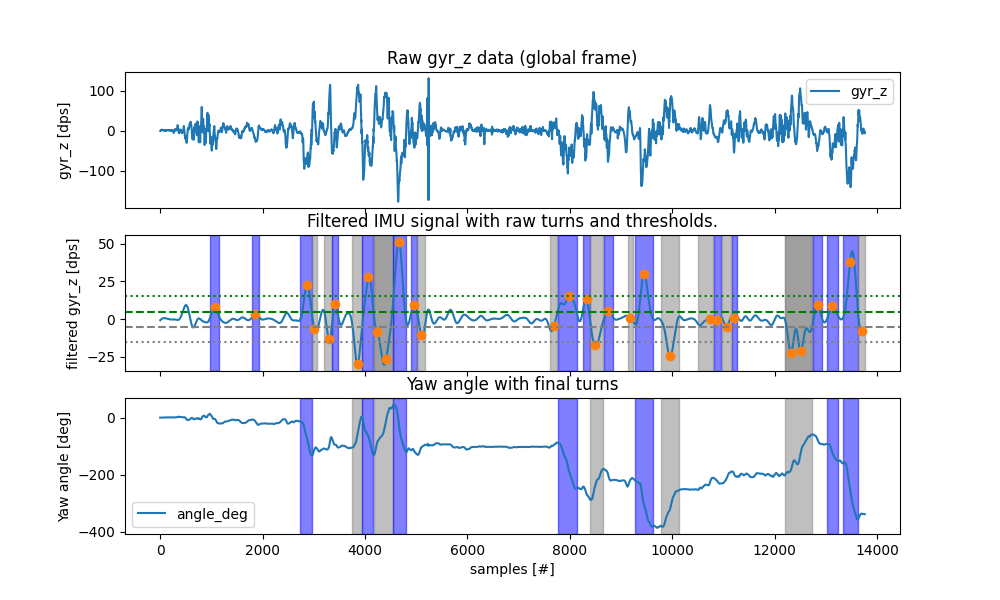Click the blue line sample in angle_deg legend
The image size is (1000, 600).
pos(152,514)
